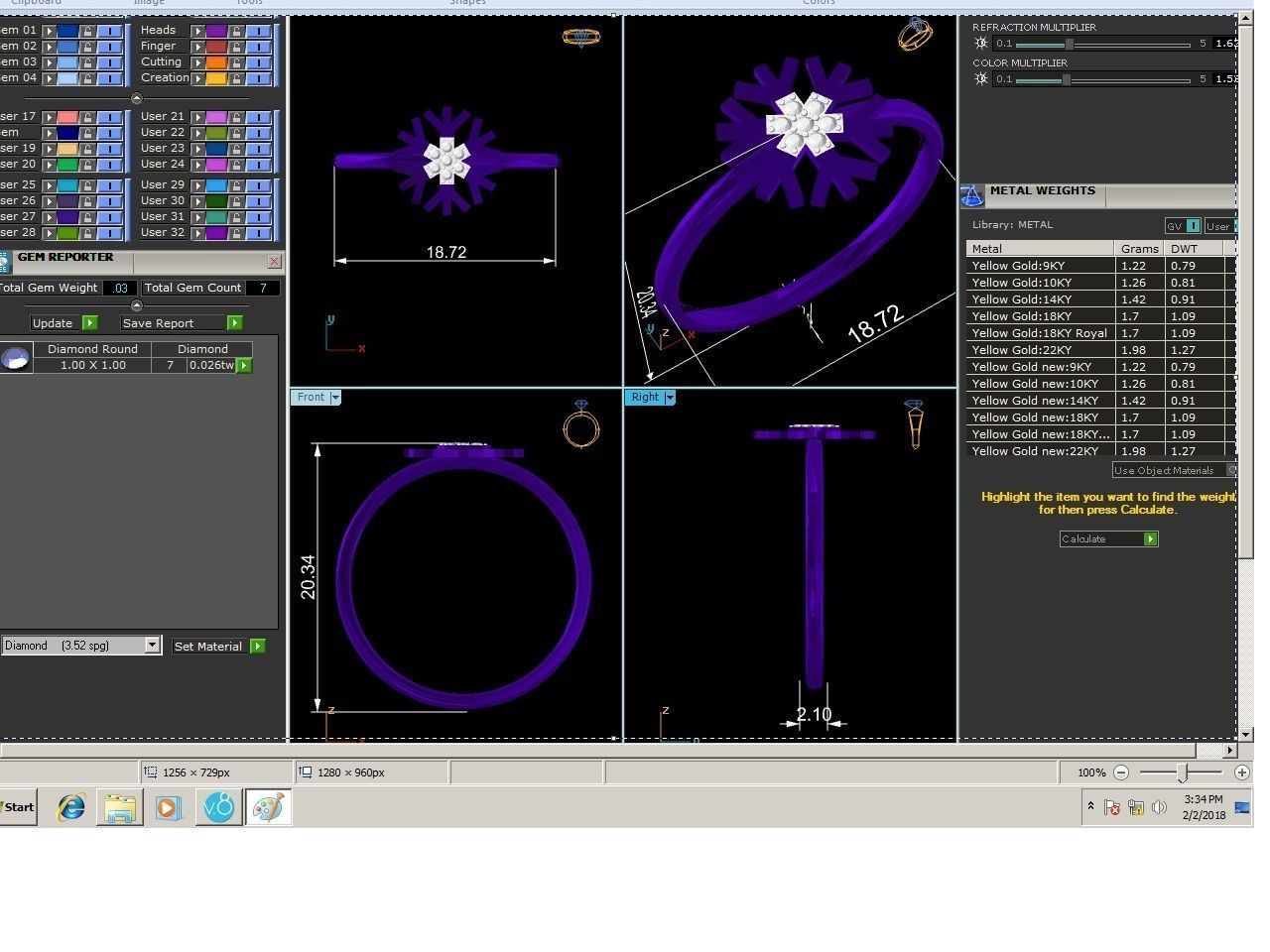Viewport: 1270px width, 952px height.
Task: Open Internet Explorer from the taskbar
Action: (70, 807)
